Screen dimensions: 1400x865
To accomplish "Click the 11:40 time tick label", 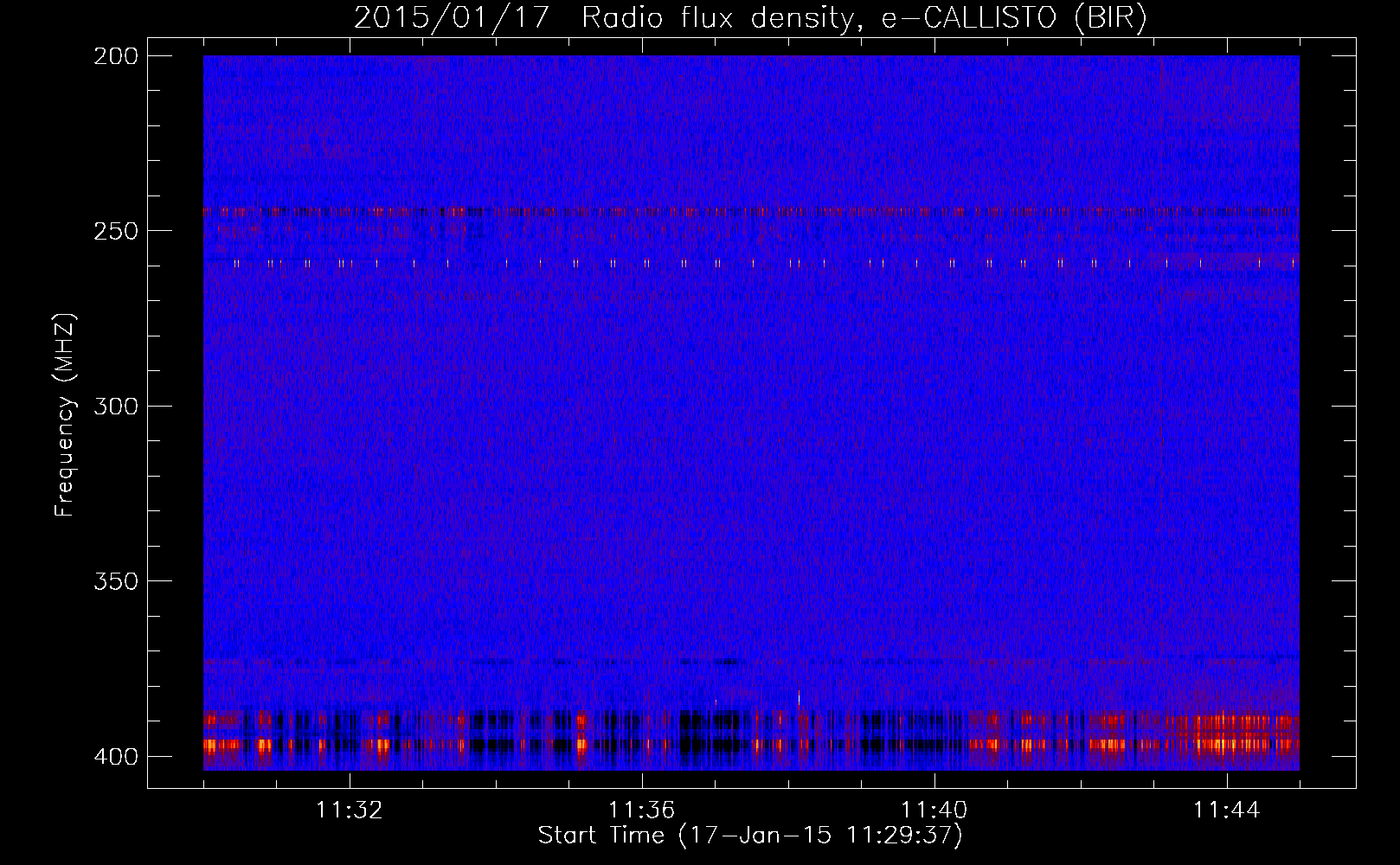I will (934, 811).
